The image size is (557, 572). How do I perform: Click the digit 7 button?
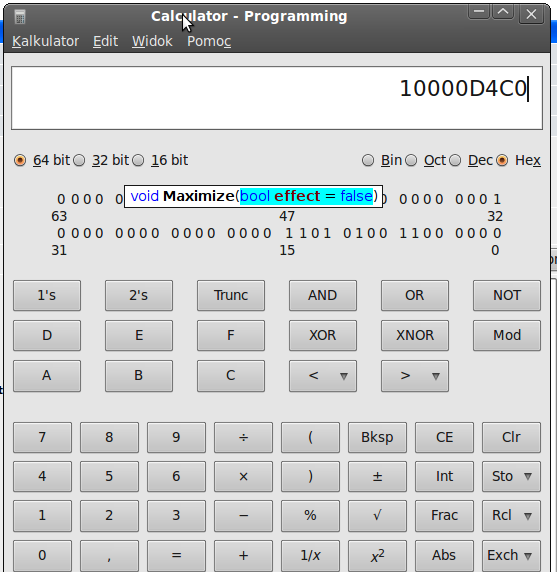(x=42, y=437)
